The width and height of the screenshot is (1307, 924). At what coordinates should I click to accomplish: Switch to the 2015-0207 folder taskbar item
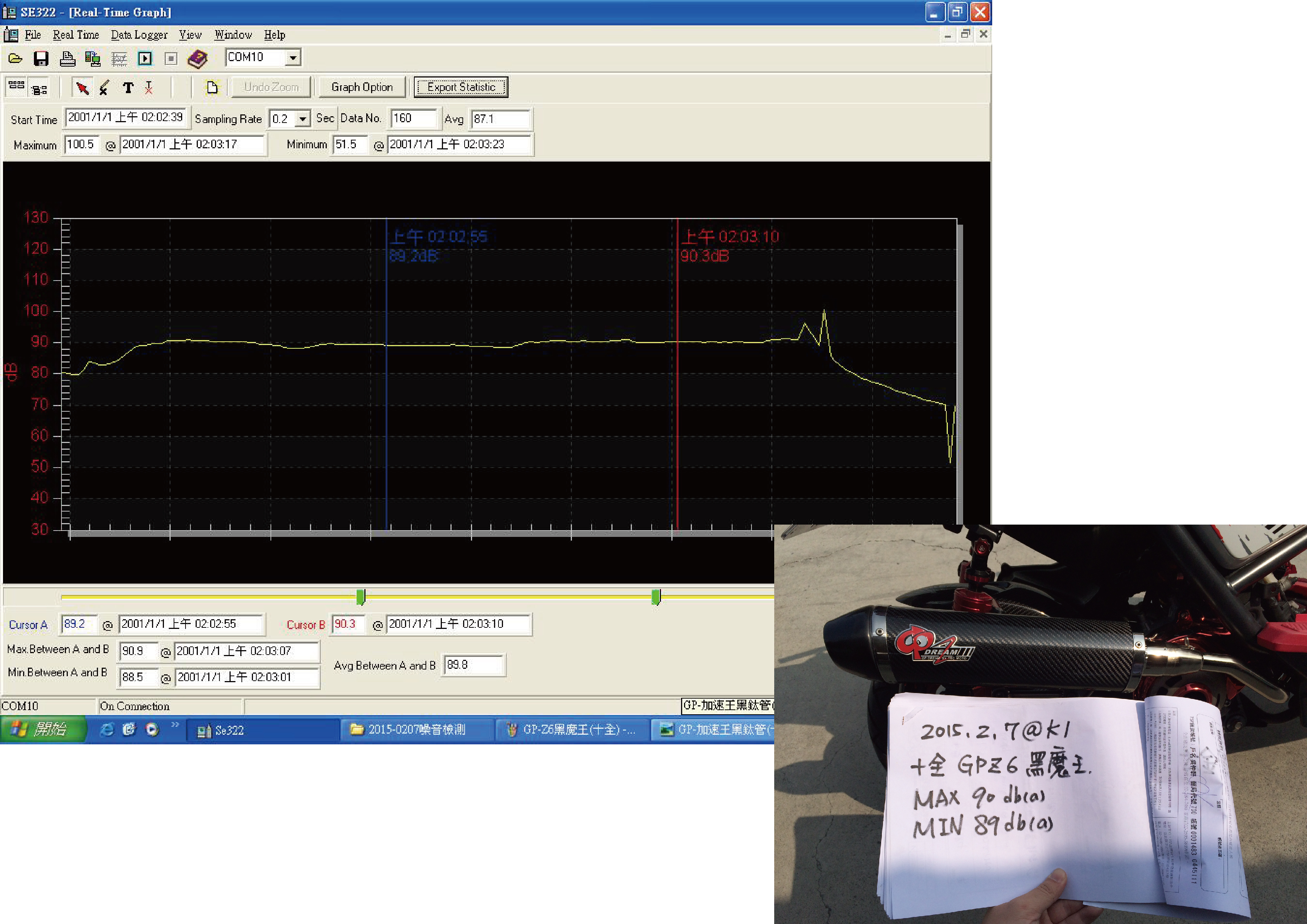coord(417,730)
